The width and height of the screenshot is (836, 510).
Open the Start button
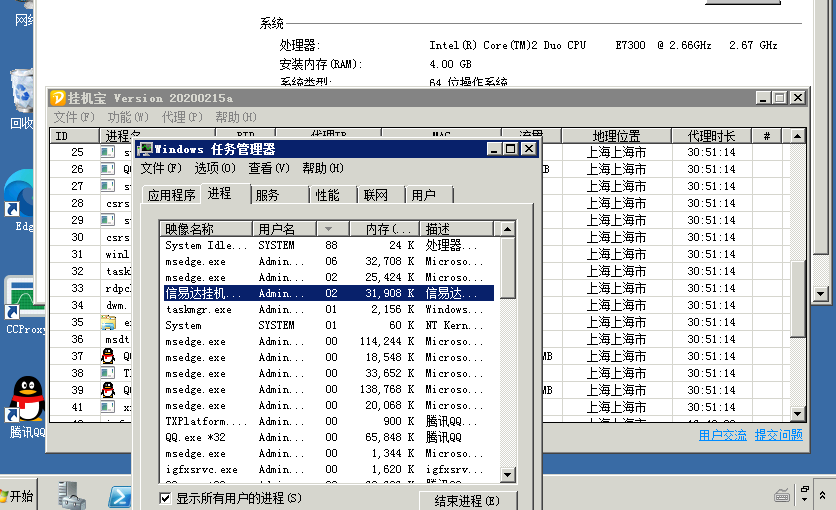pos(17,496)
